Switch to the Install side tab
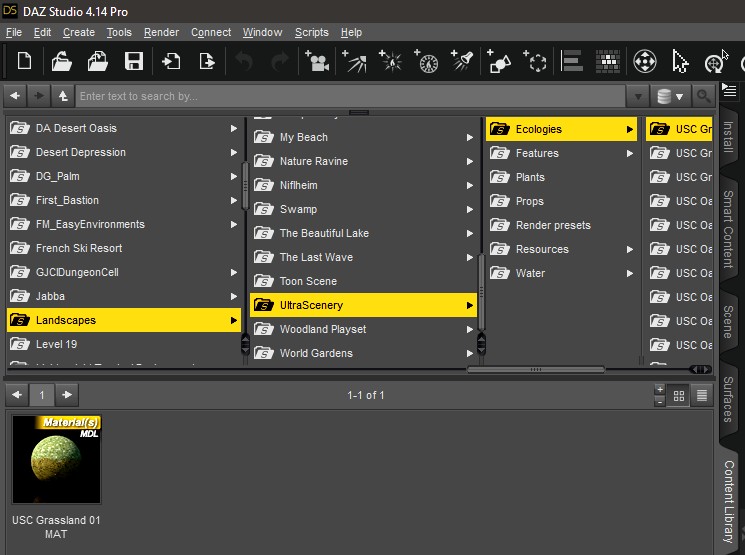Image resolution: width=745 pixels, height=555 pixels. click(x=728, y=137)
